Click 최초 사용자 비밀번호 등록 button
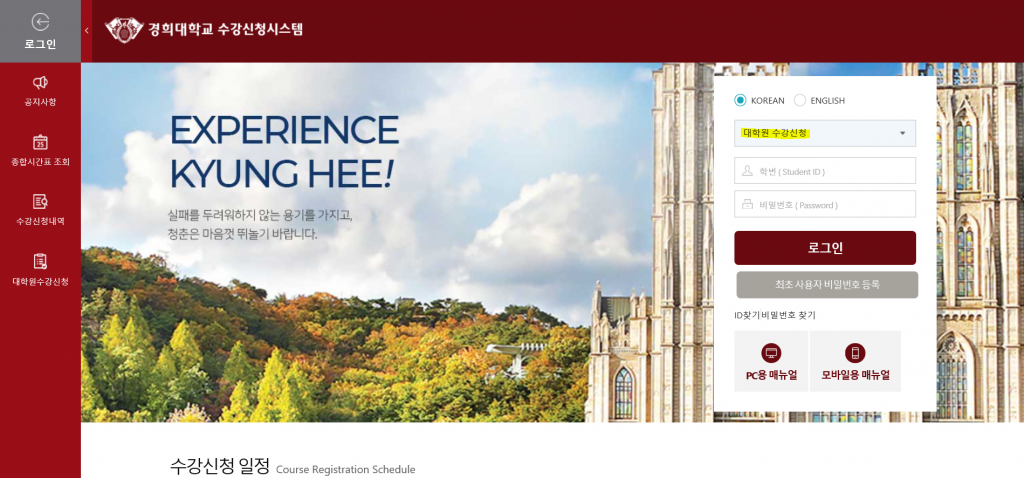 (827, 285)
